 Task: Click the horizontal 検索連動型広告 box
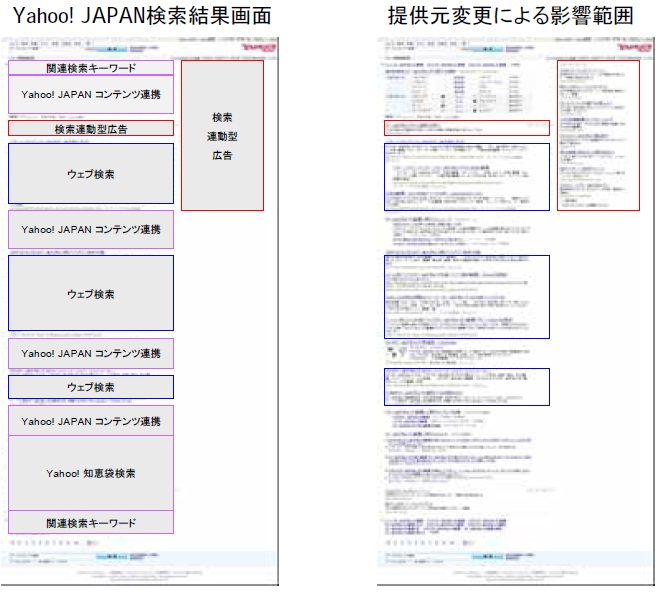(91, 128)
